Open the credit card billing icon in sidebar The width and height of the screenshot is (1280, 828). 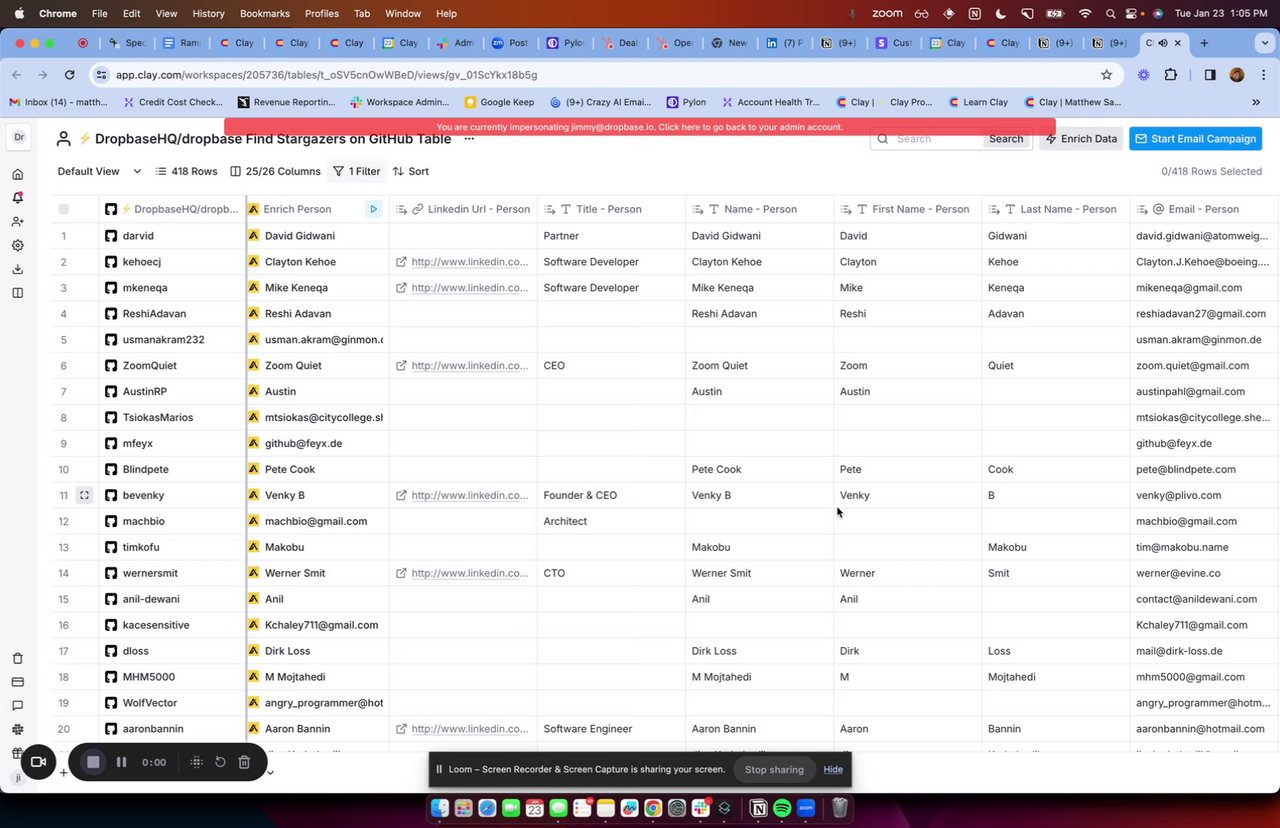pyautogui.click(x=18, y=682)
